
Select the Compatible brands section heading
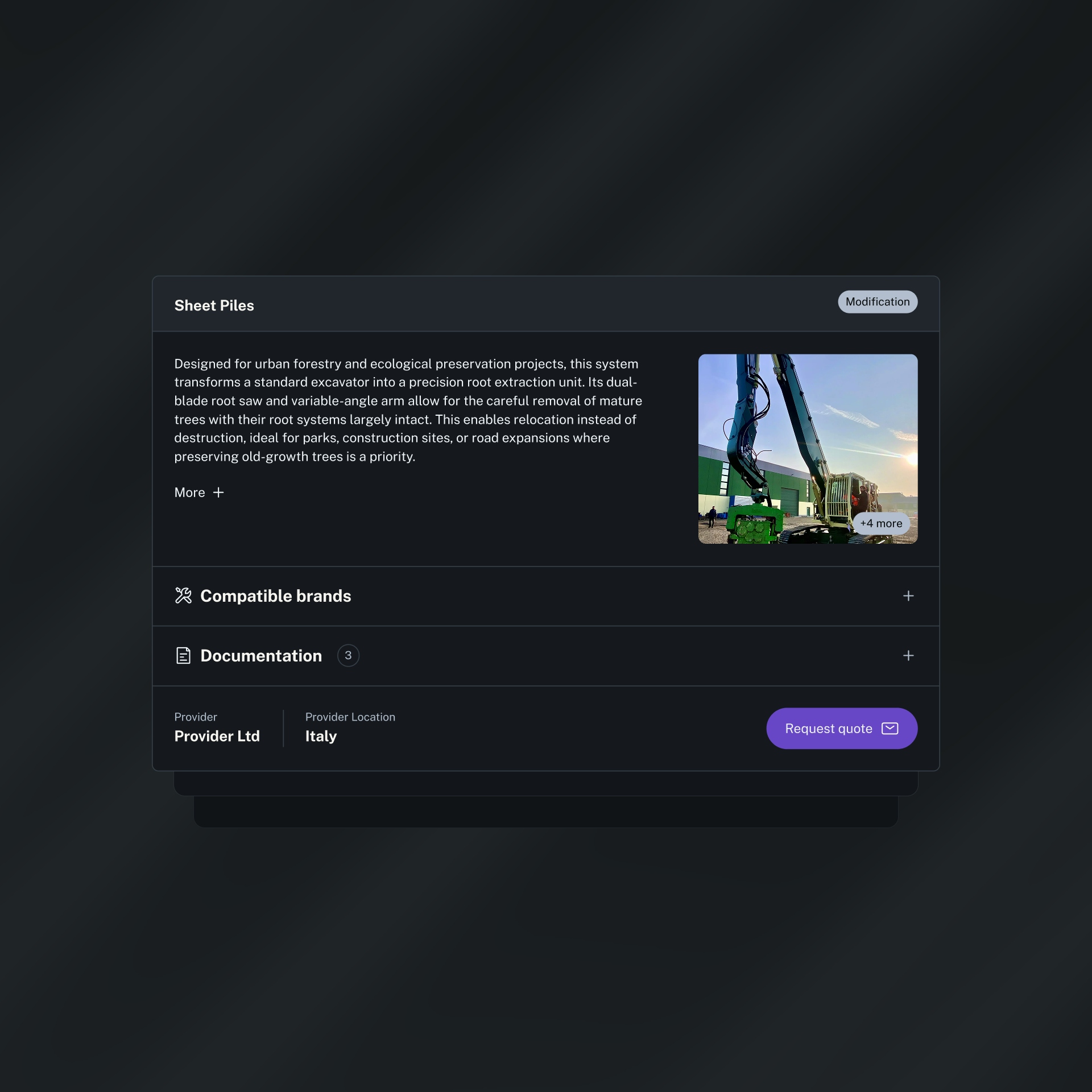(276, 595)
